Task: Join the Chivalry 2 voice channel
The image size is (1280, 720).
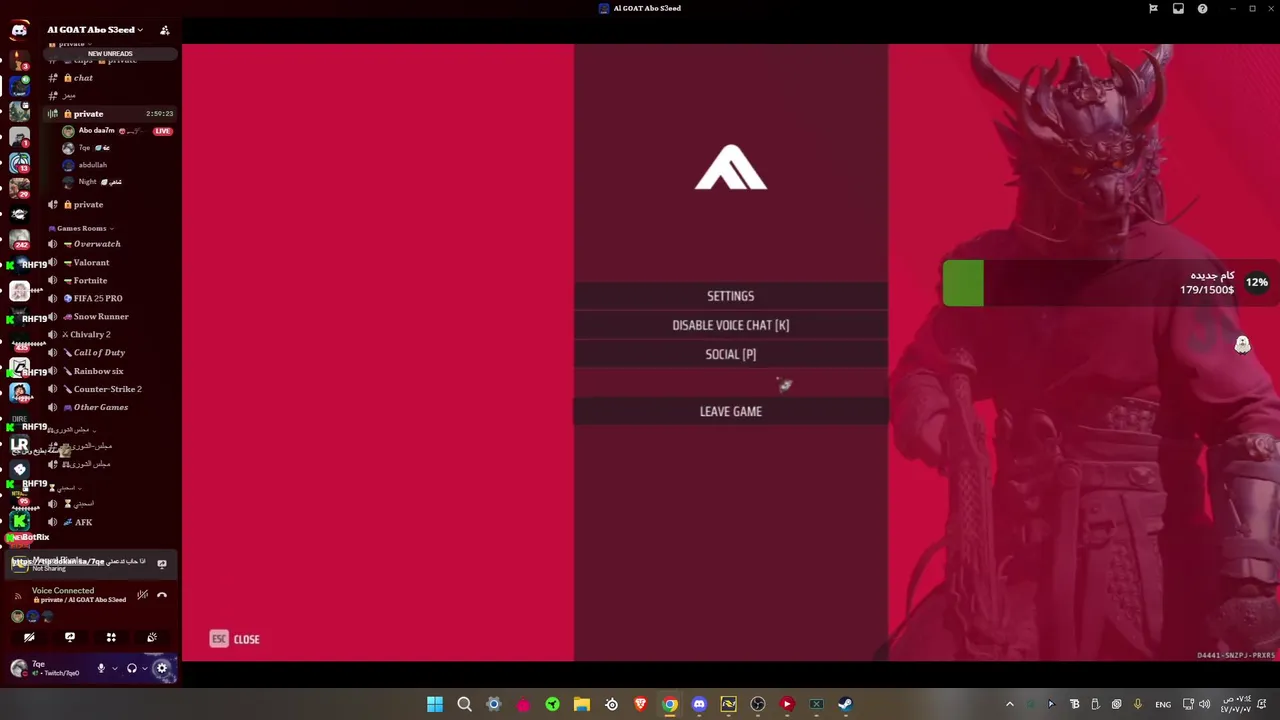Action: pos(110,334)
